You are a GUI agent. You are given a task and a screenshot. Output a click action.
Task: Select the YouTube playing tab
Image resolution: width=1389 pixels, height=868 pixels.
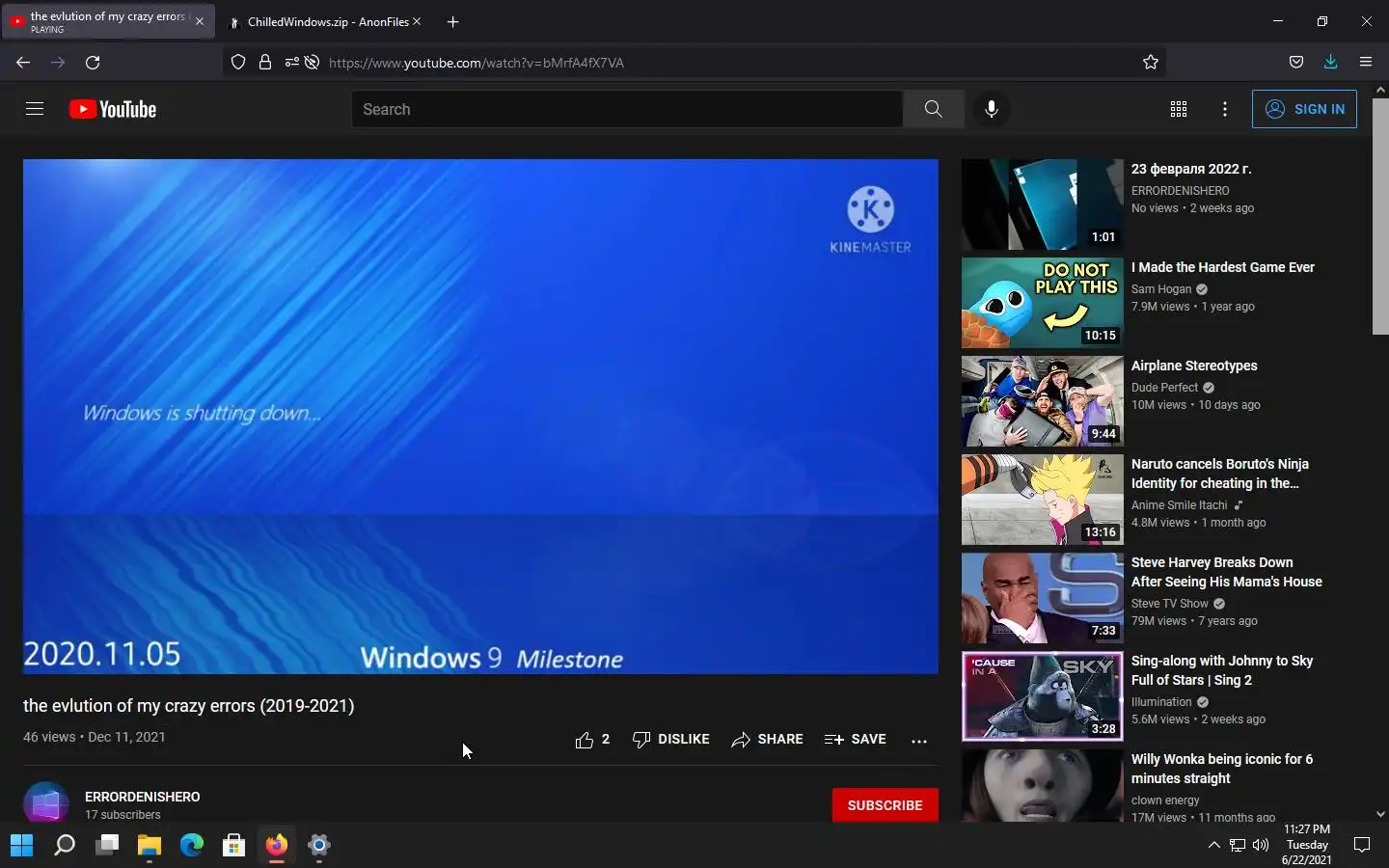coord(106,21)
